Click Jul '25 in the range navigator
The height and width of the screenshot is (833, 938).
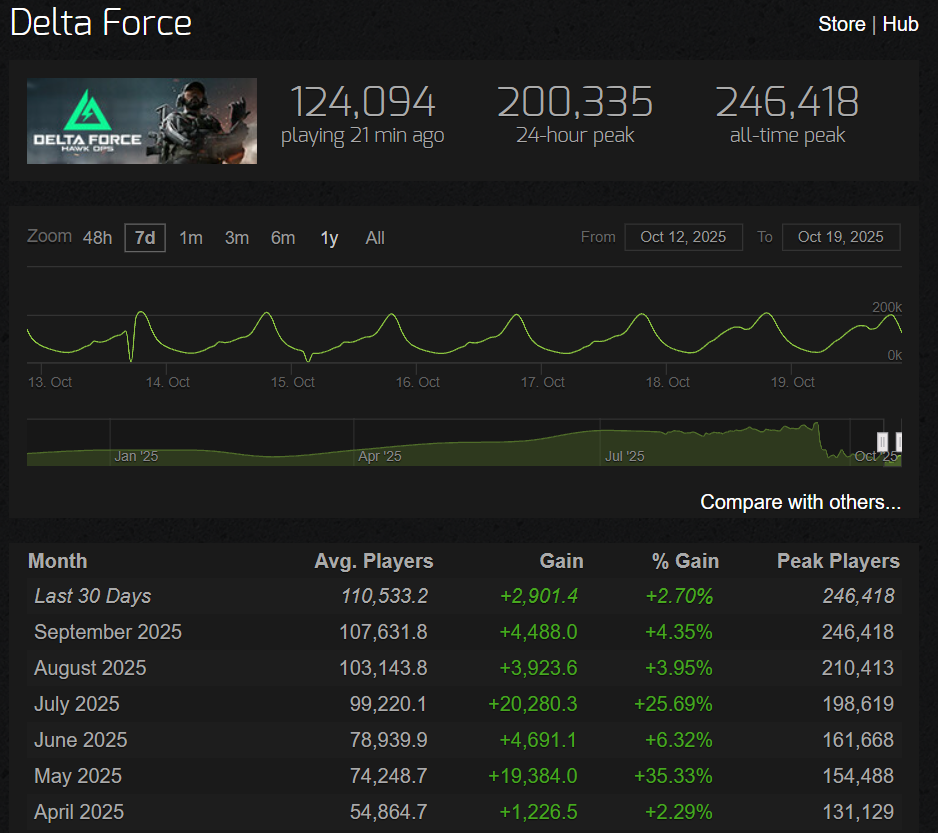tap(625, 456)
